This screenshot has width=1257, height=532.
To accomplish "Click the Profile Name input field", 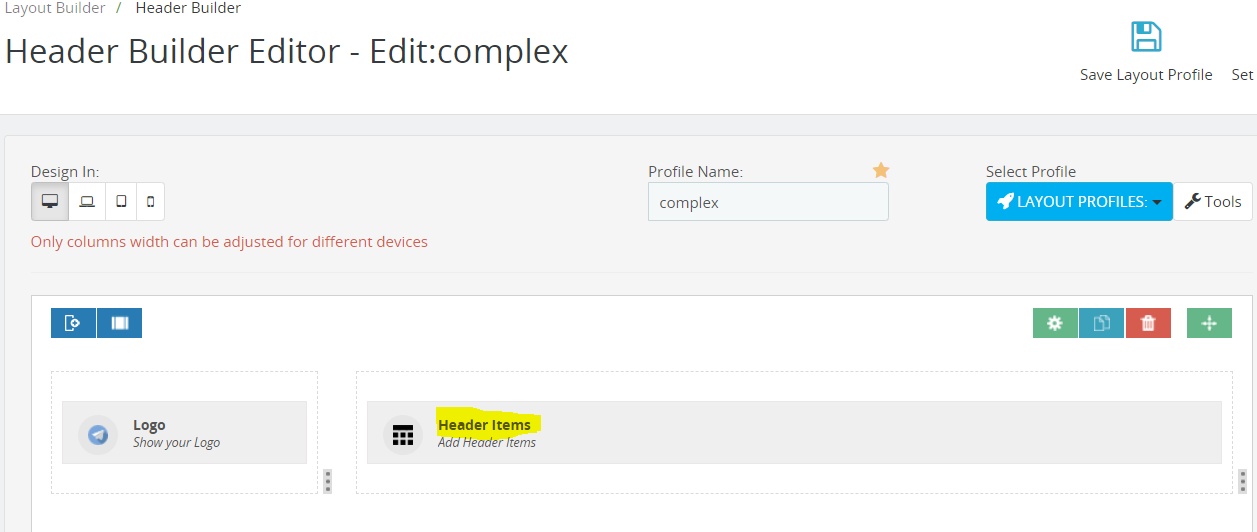I will click(768, 202).
